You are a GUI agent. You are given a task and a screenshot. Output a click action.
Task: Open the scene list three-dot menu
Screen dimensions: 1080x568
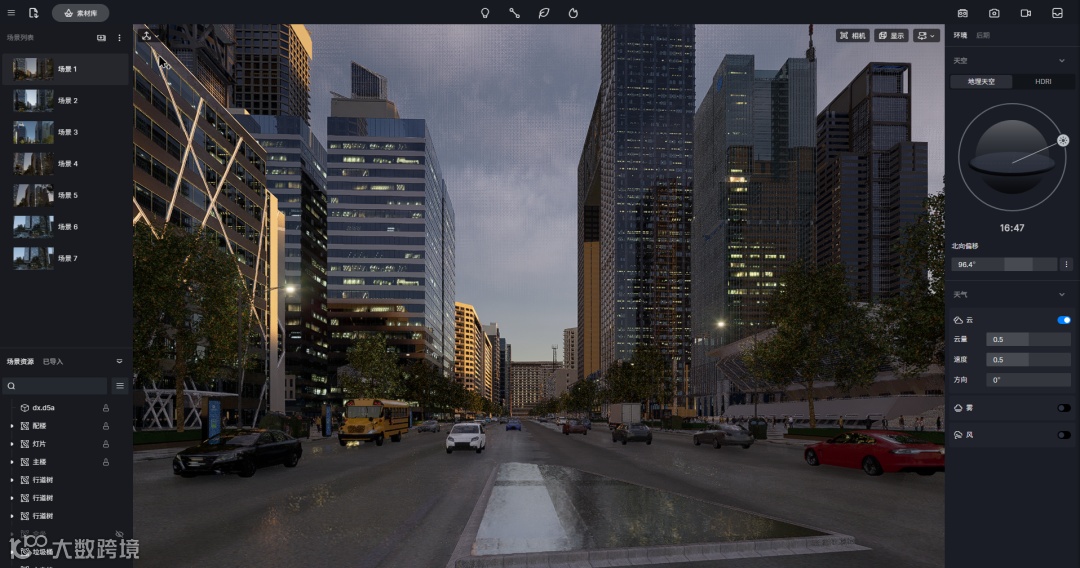119,38
